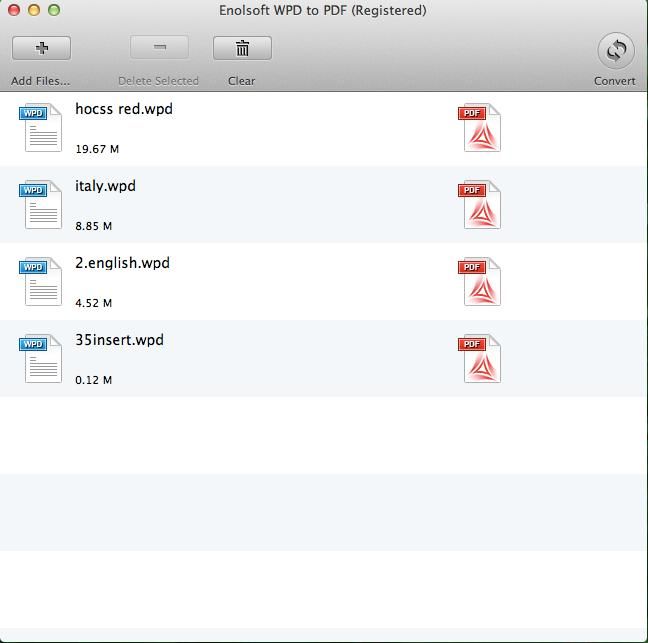Click the 19.67 M file size

97,149
